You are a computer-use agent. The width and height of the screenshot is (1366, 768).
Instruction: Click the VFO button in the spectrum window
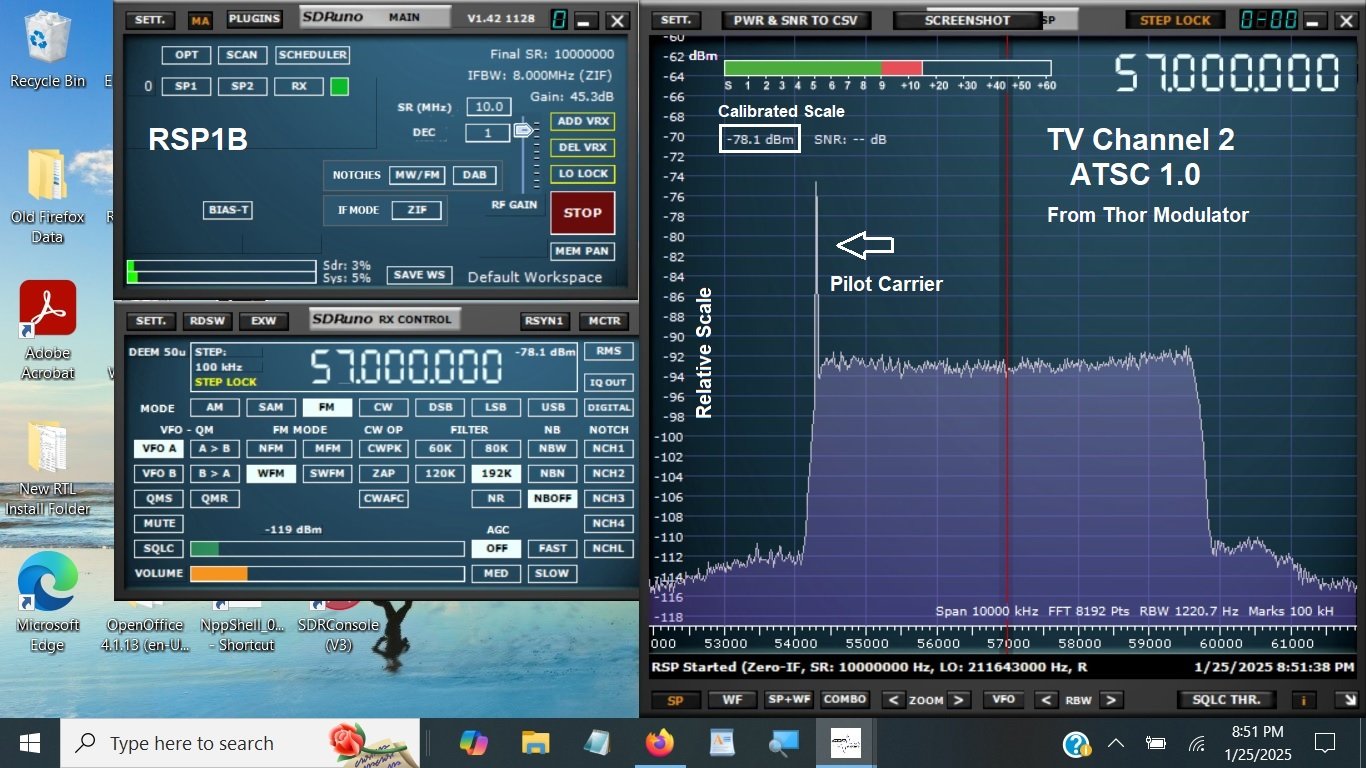click(1004, 700)
